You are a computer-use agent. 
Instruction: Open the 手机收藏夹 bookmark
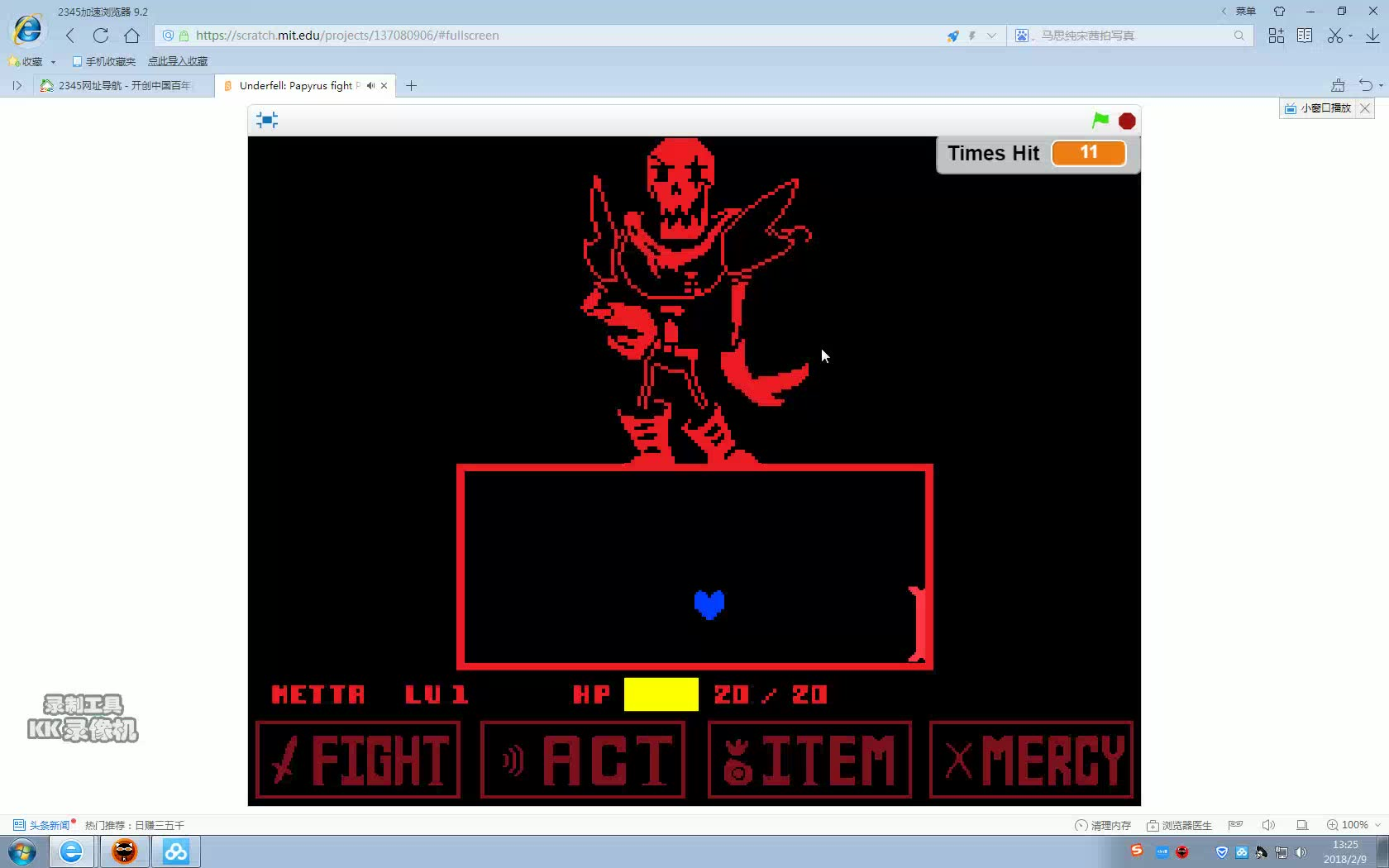click(104, 61)
